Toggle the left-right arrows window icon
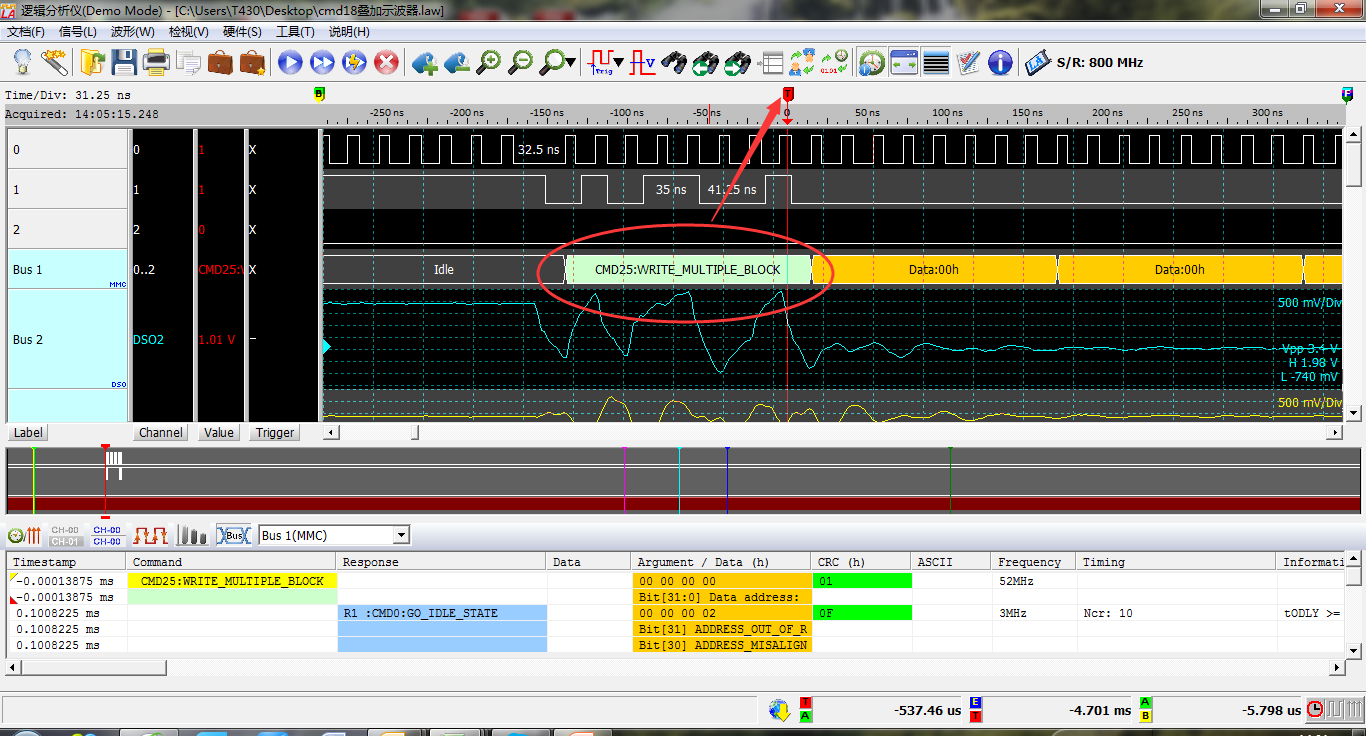Screen dimensions: 1366x736 point(904,62)
